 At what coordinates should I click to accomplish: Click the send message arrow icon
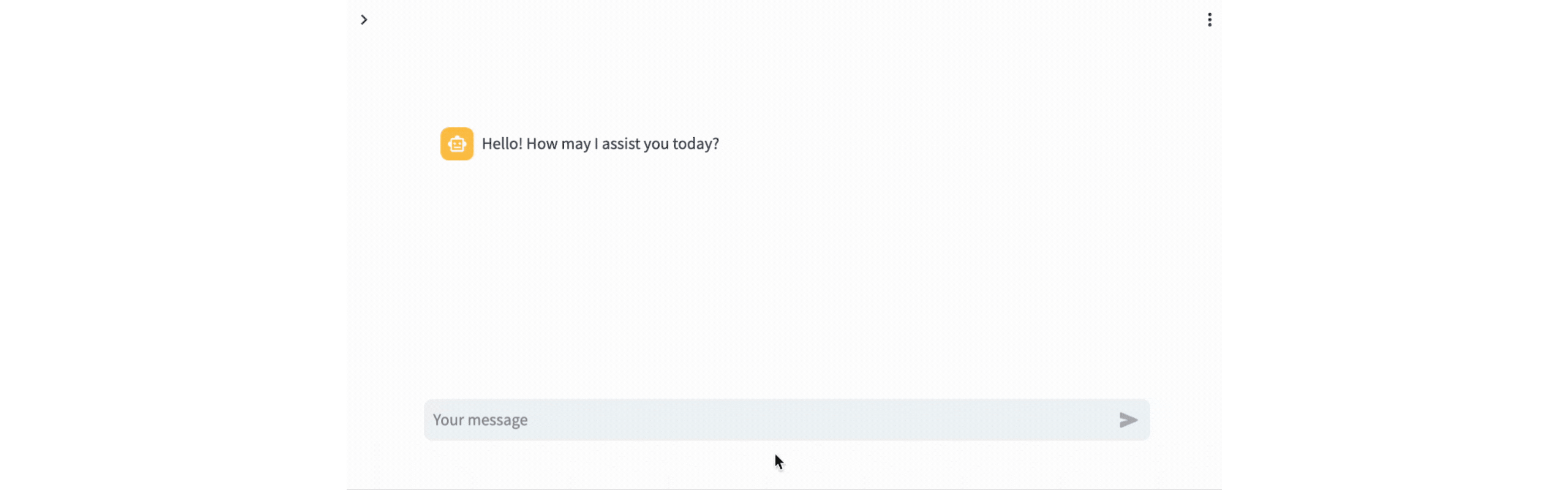click(1129, 420)
